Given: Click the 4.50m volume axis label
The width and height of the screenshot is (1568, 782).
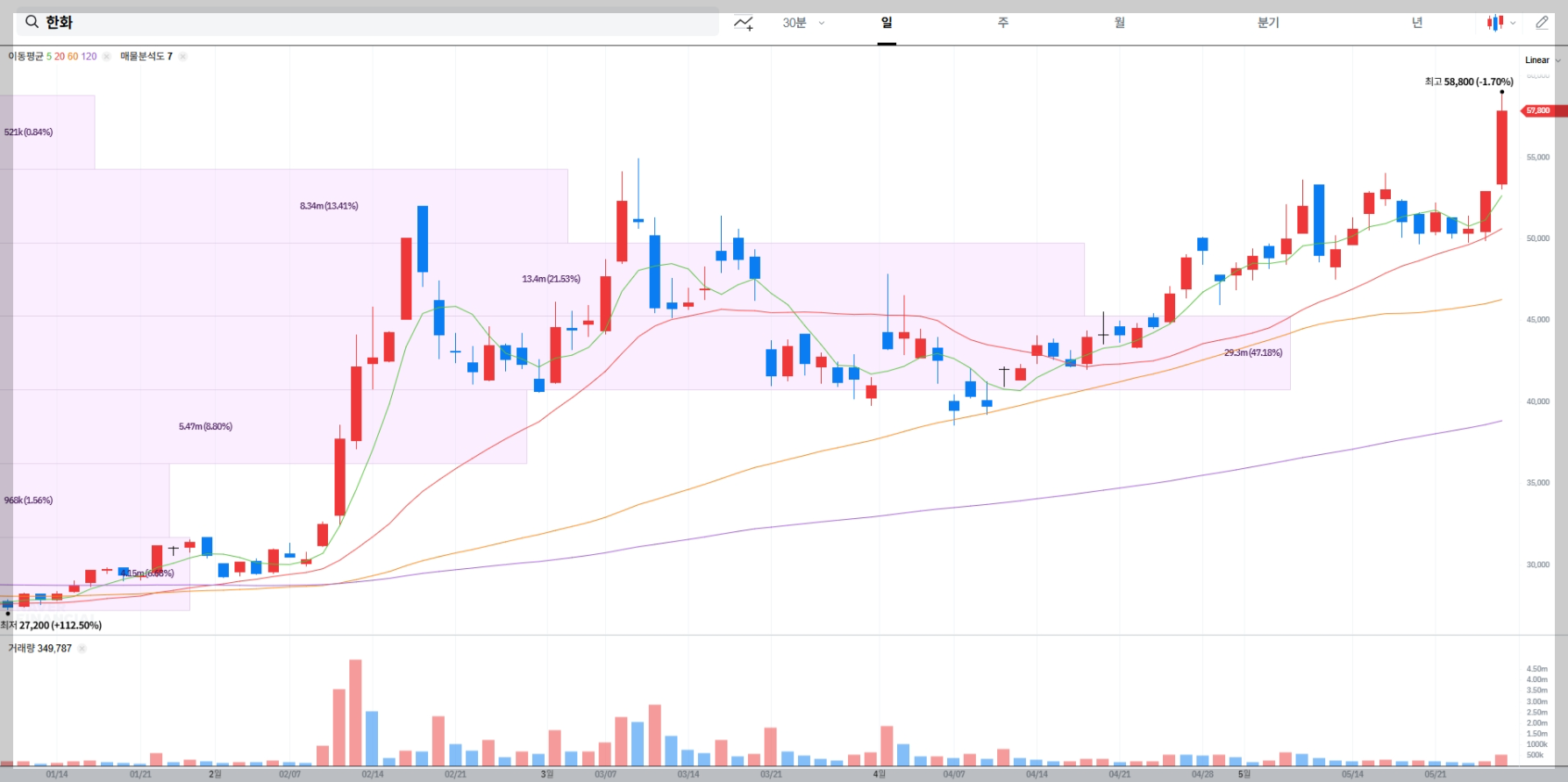Looking at the screenshot, I should (x=1537, y=669).
